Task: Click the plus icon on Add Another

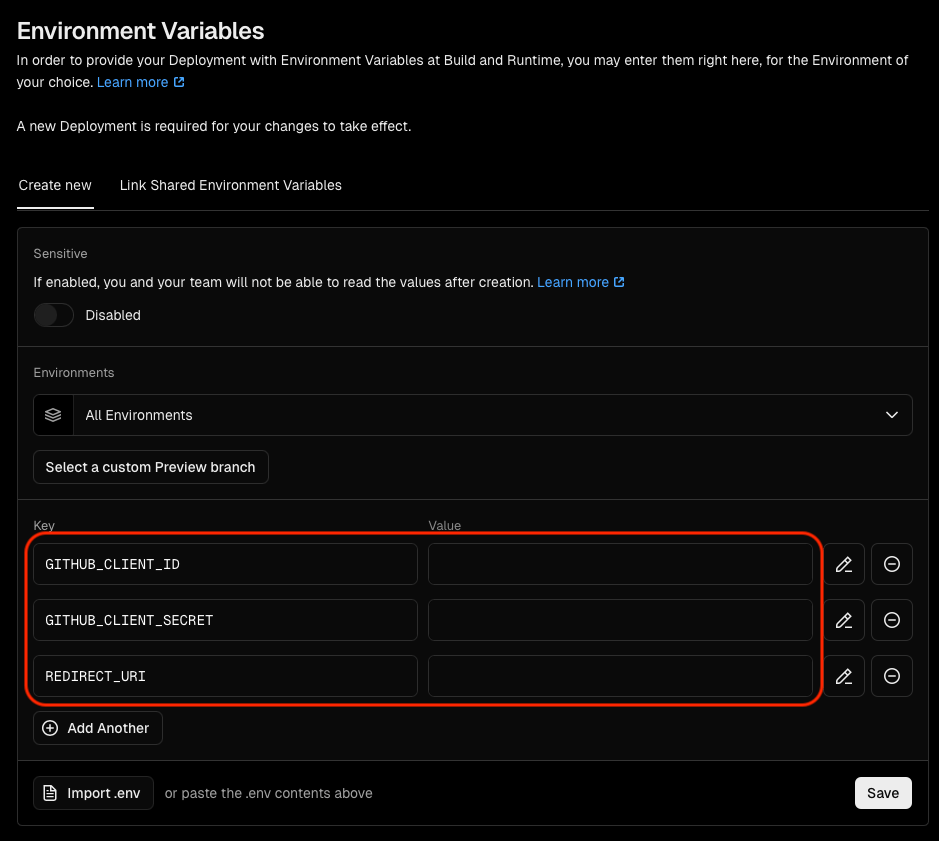Action: click(50, 728)
